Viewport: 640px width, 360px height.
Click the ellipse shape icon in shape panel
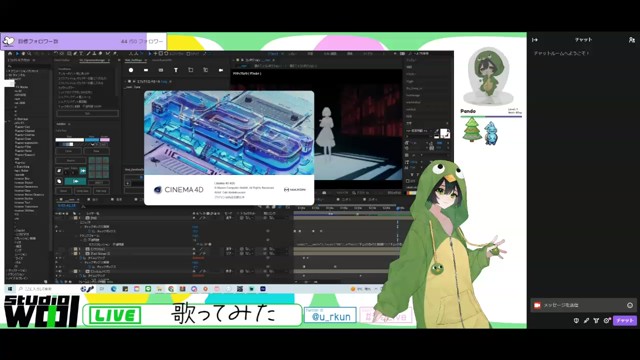[131, 70]
